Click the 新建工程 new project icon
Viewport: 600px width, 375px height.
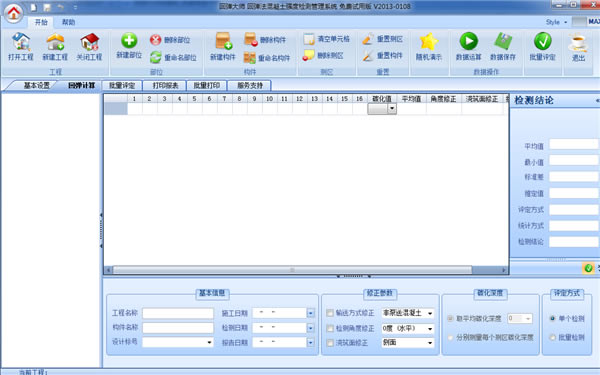55,41
